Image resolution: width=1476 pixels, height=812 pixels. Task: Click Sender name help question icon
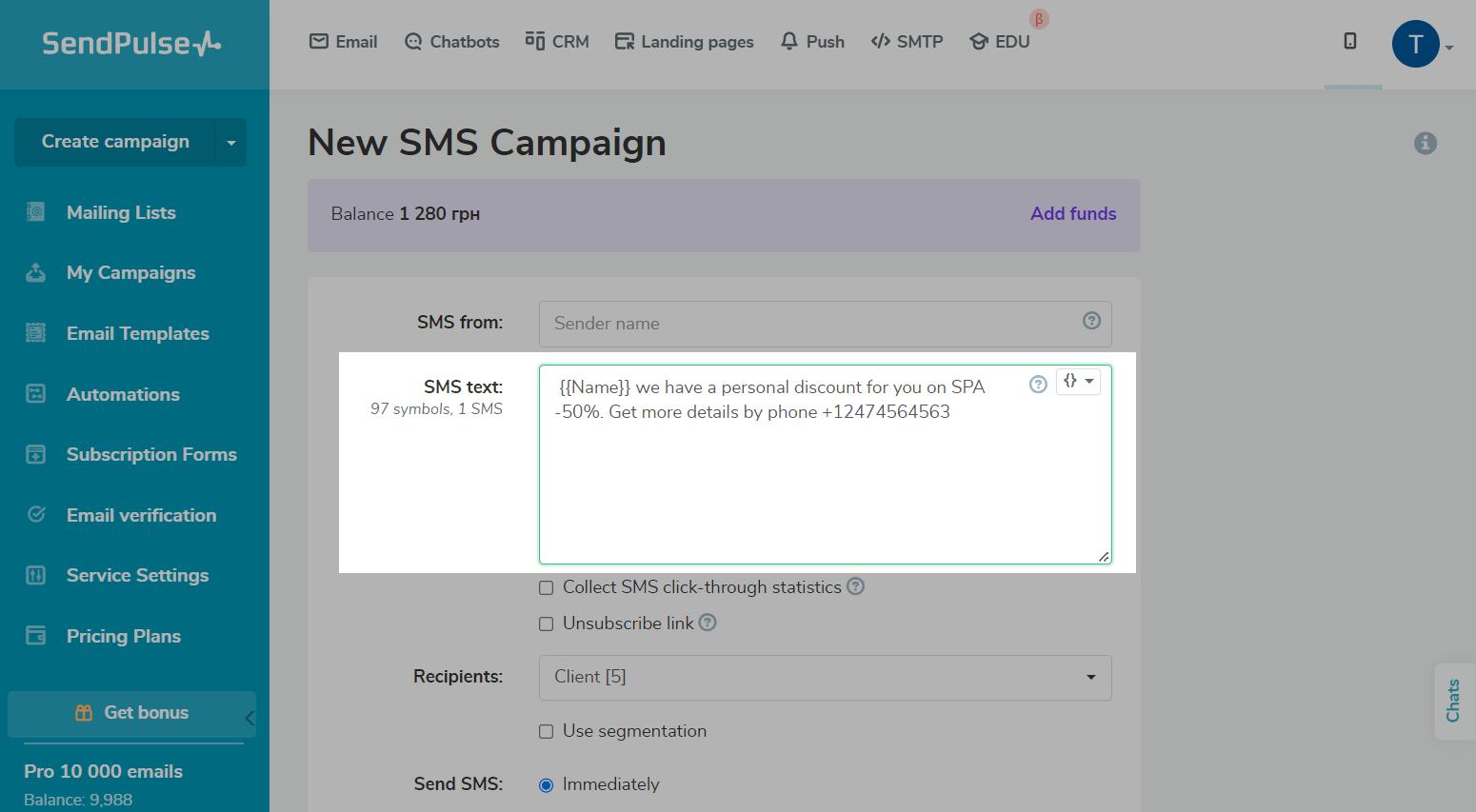[1091, 321]
